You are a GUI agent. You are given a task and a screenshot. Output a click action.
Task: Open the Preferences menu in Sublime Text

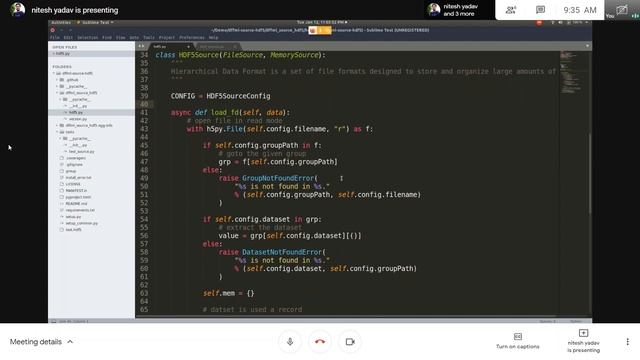tap(191, 38)
